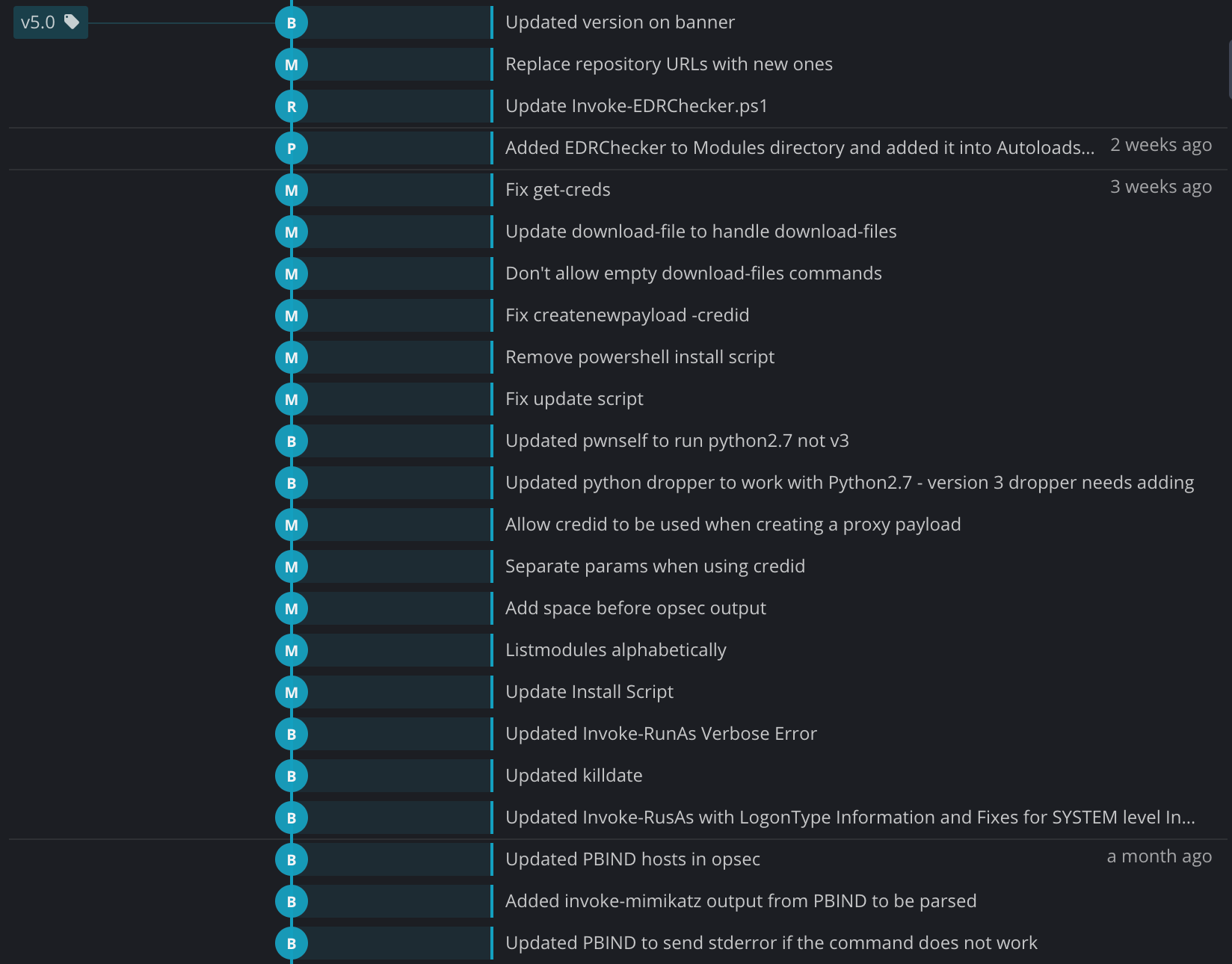The width and height of the screenshot is (1232, 964).
Task: Select the 'Listmodules alphabetically' commit row
Action: [x=615, y=650]
